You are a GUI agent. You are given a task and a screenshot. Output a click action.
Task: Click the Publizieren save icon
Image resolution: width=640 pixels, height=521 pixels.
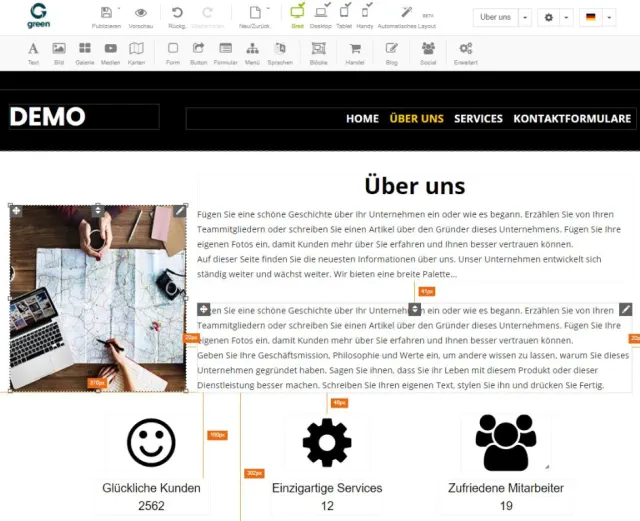[106, 13]
